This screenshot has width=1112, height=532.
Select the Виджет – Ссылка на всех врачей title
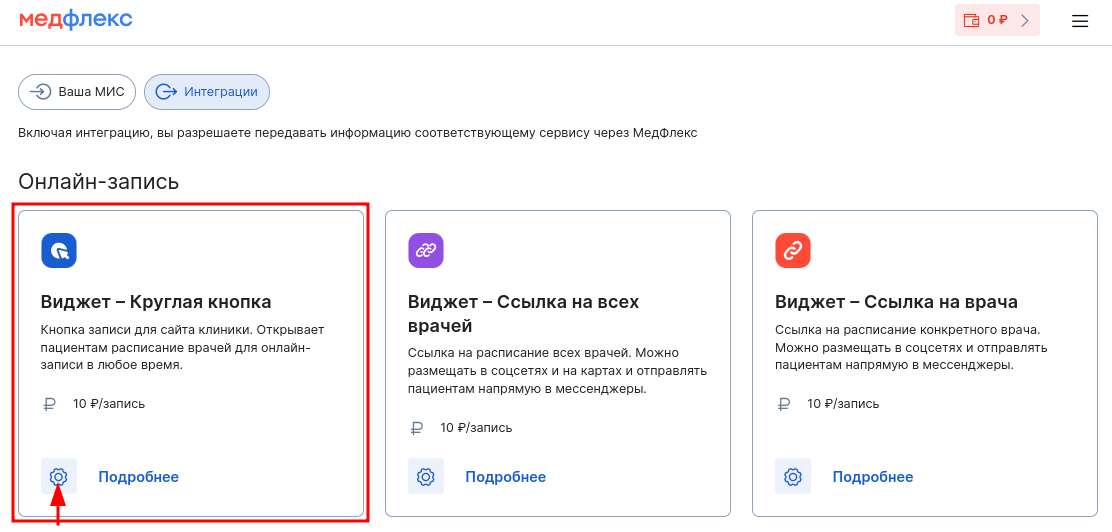523,313
